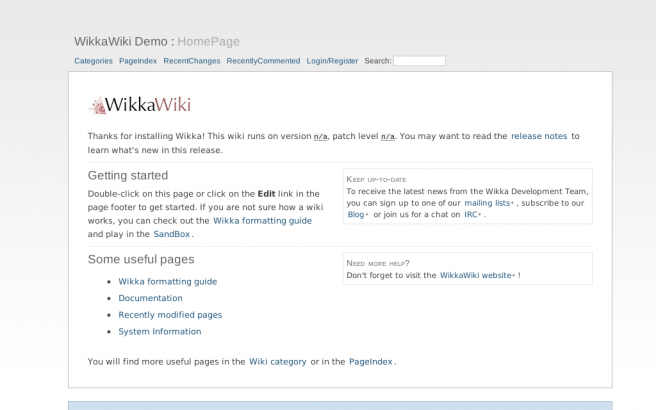Click the Some useful pages heading
656x410 pixels.
tap(141, 259)
